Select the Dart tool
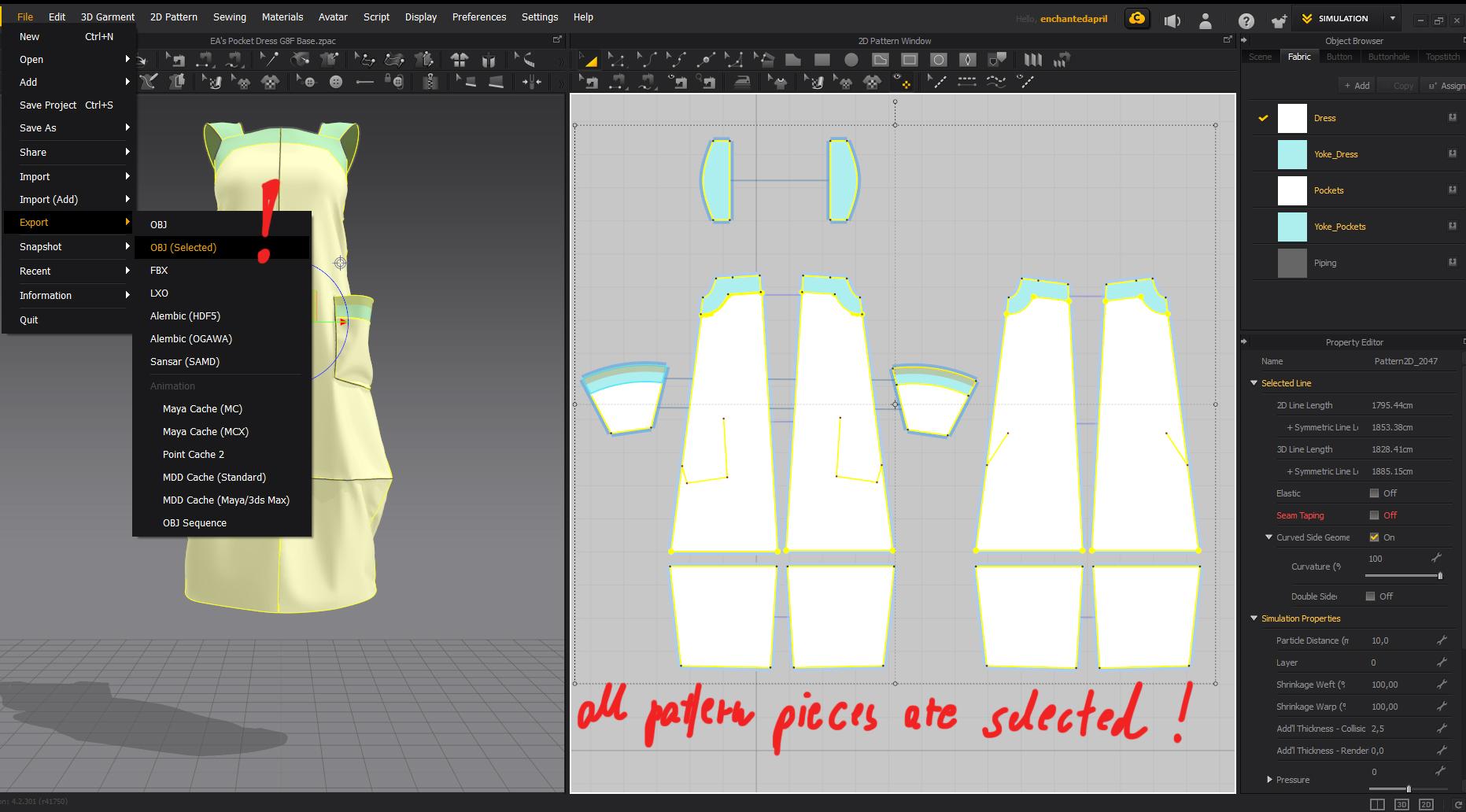 [x=968, y=60]
